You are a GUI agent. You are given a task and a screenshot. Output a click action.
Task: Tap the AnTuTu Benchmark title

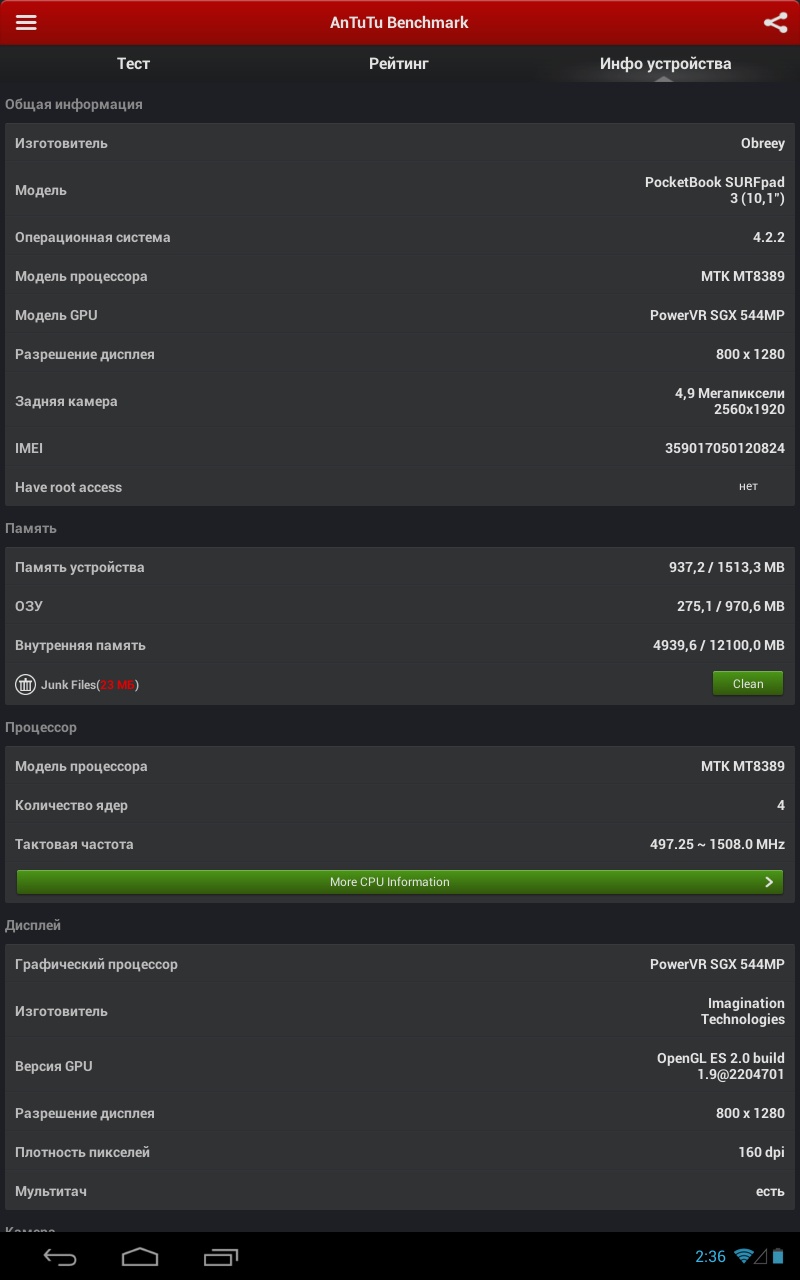pos(399,23)
